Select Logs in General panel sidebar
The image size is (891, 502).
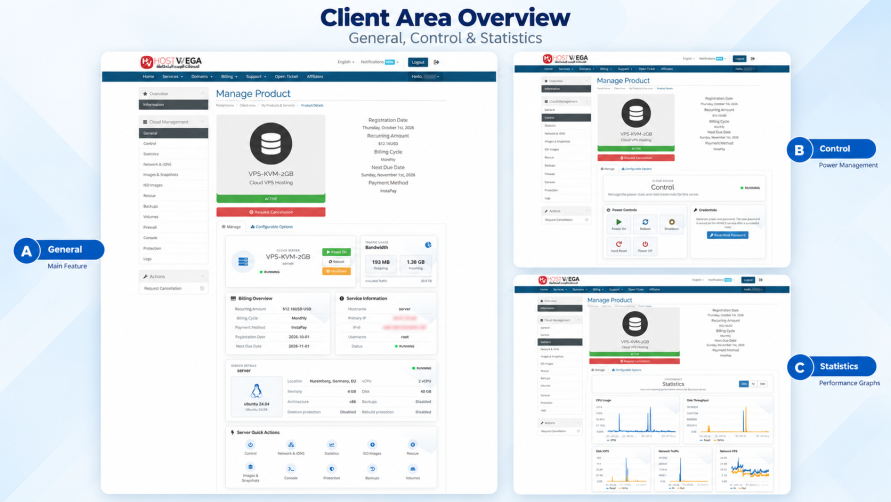coord(173,259)
